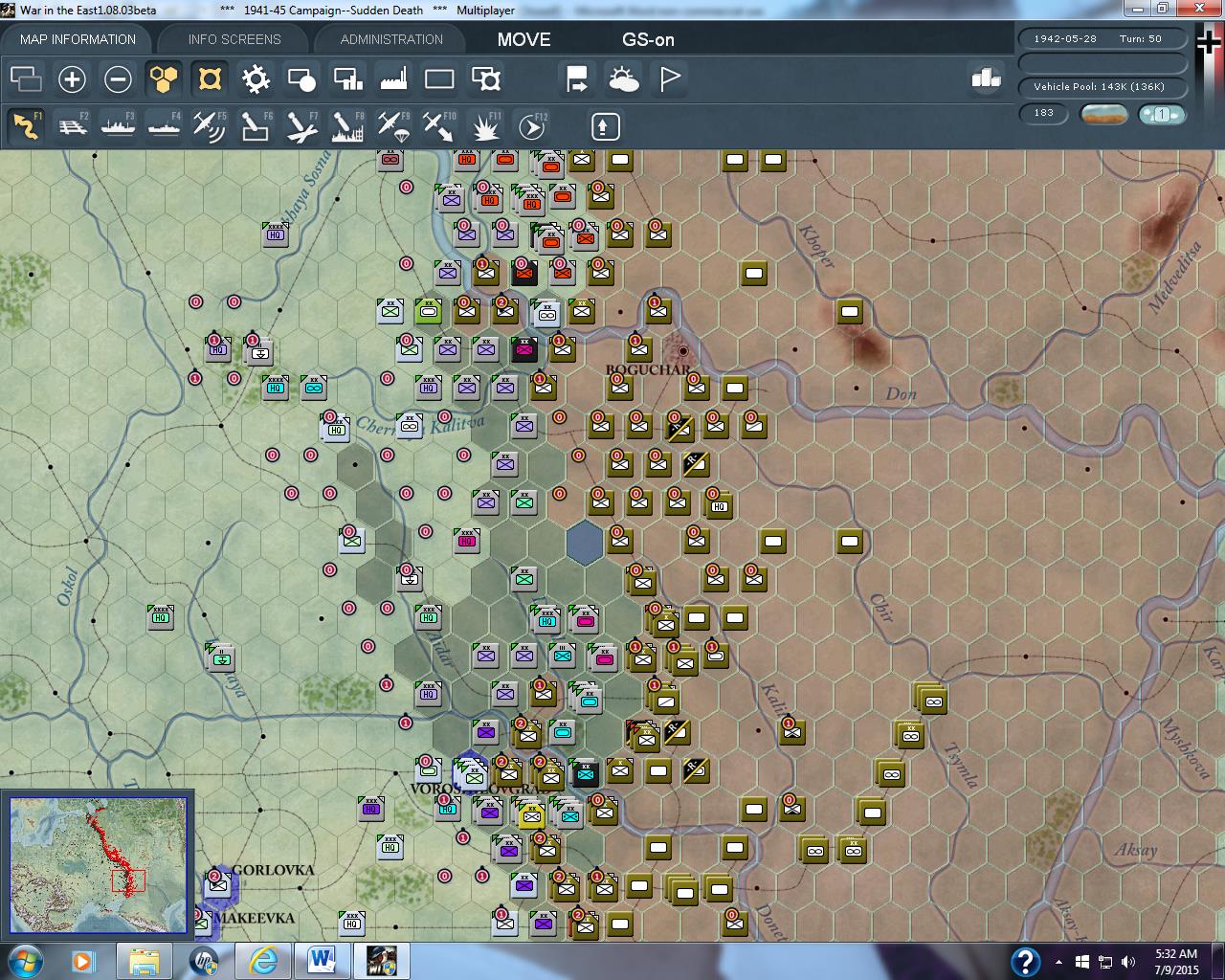Click the F12 end-turn arrow icon
This screenshot has height=980, width=1225.
click(x=531, y=125)
